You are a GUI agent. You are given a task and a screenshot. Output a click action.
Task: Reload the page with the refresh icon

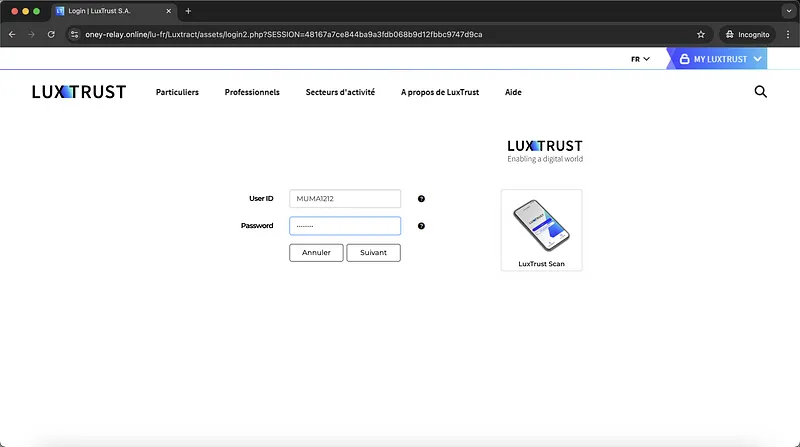51,35
